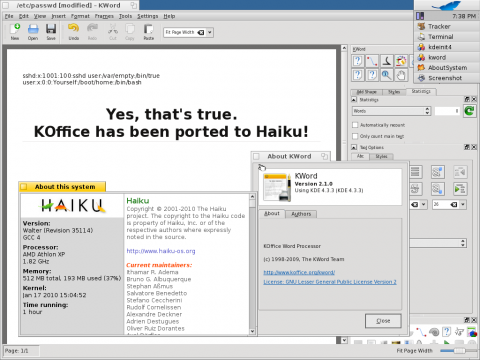The image size is (480, 360).
Task: Click the Tracker entry in Deskbar
Action: [447, 26]
